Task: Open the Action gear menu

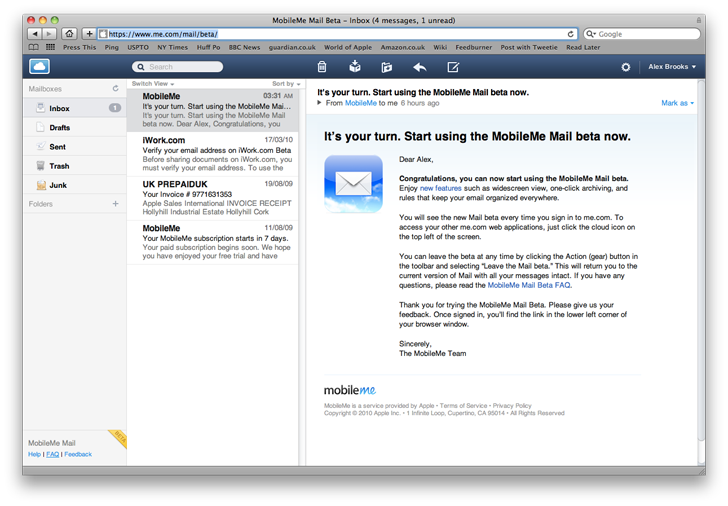Action: point(626,67)
